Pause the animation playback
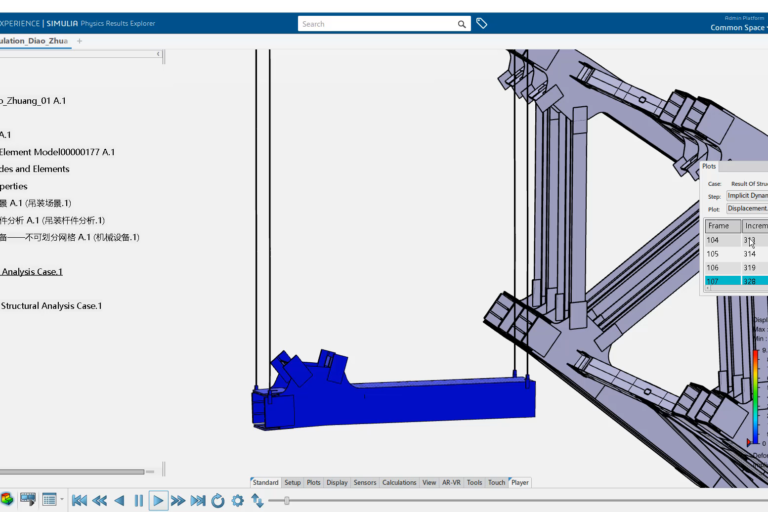This screenshot has width=768, height=512. [x=139, y=500]
